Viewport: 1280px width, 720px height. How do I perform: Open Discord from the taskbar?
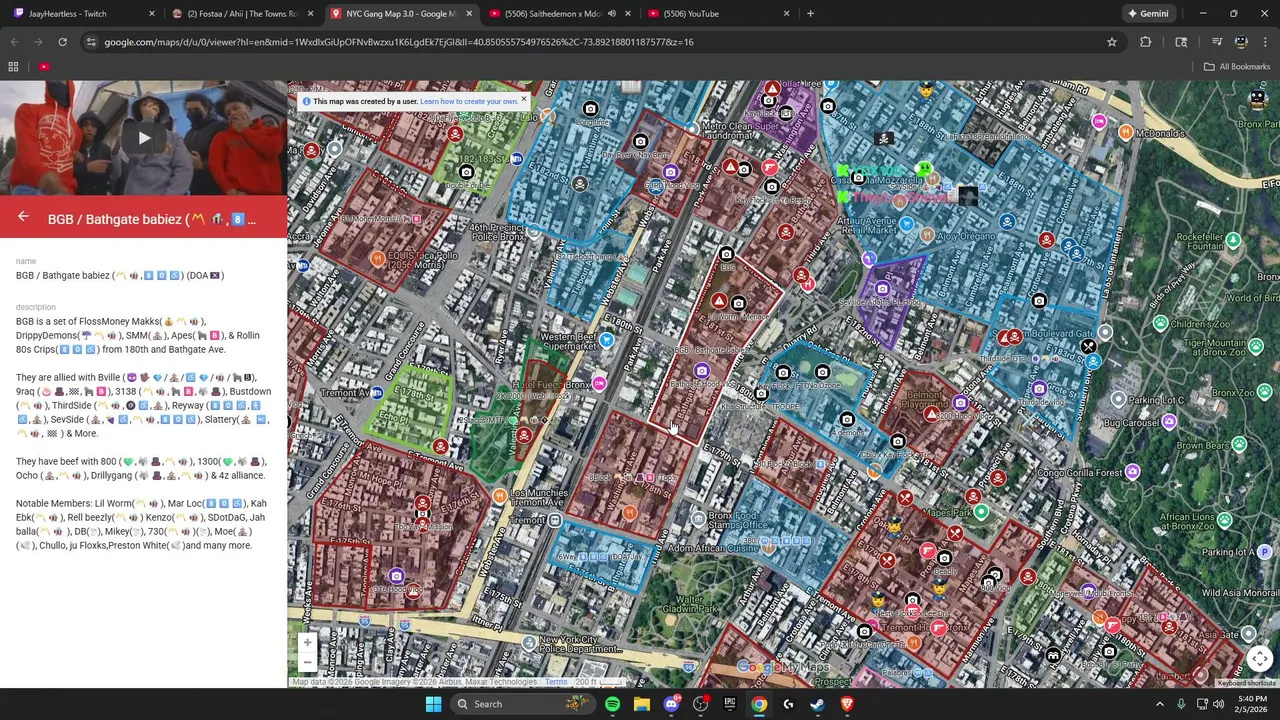coord(671,704)
